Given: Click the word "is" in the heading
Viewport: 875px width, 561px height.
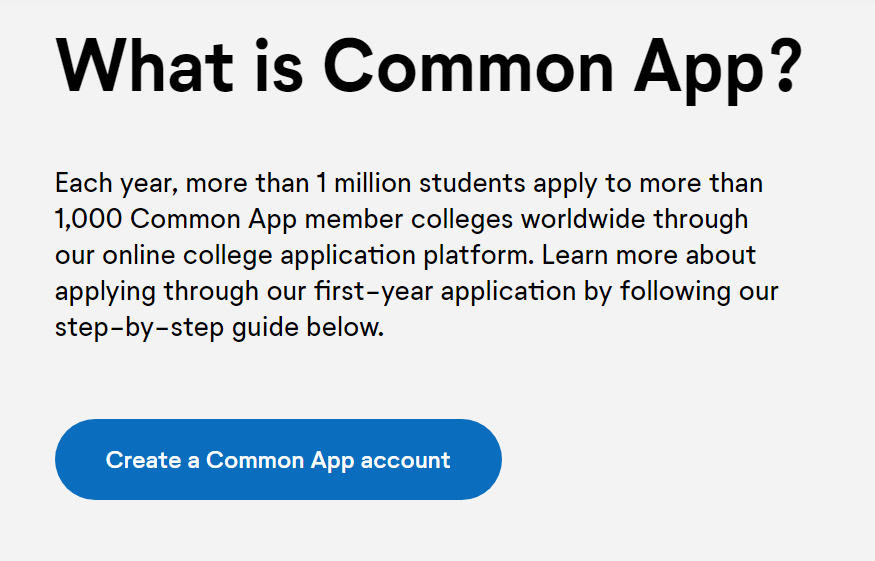Looking at the screenshot, I should tap(281, 65).
